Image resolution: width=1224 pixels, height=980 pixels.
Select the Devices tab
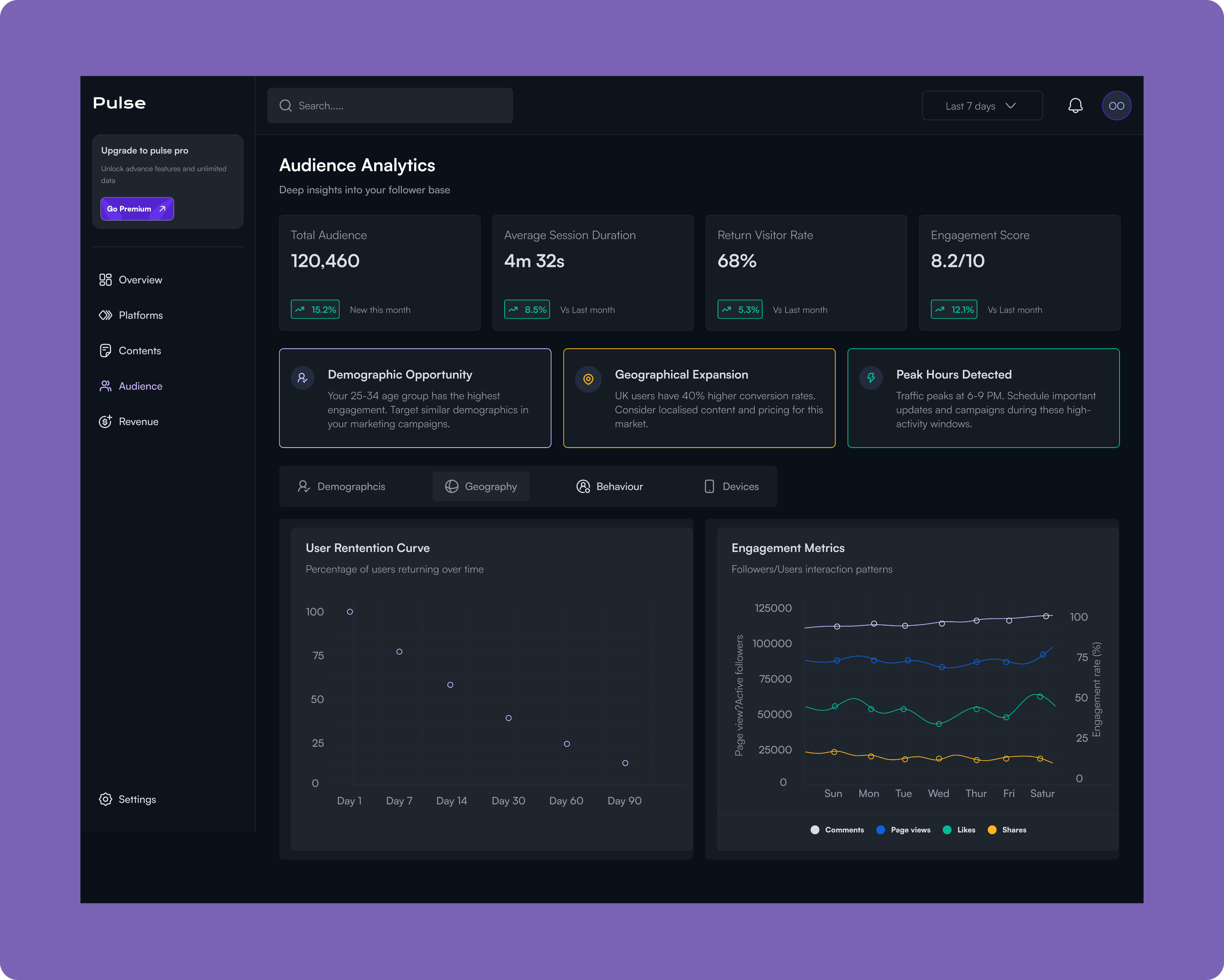pyautogui.click(x=731, y=486)
